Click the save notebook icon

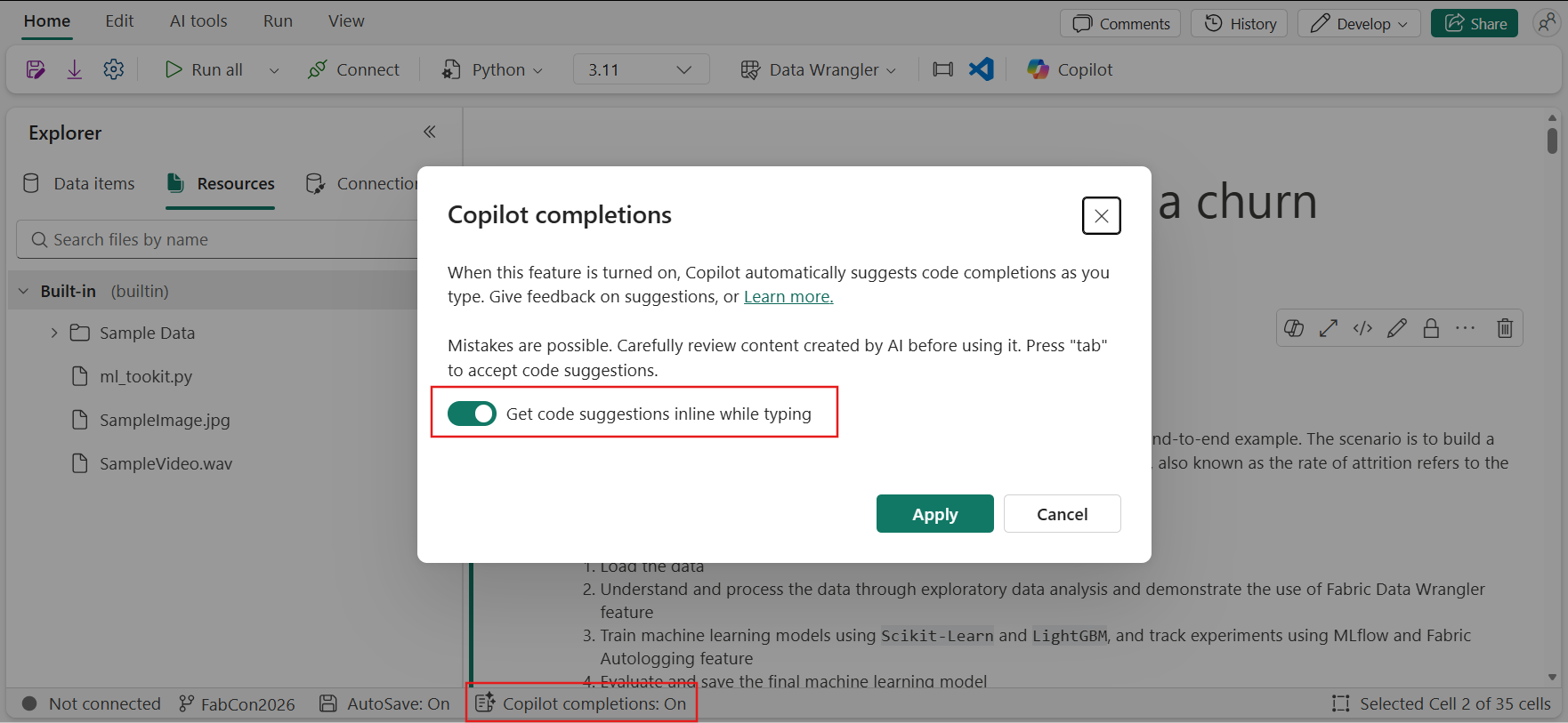coord(36,69)
